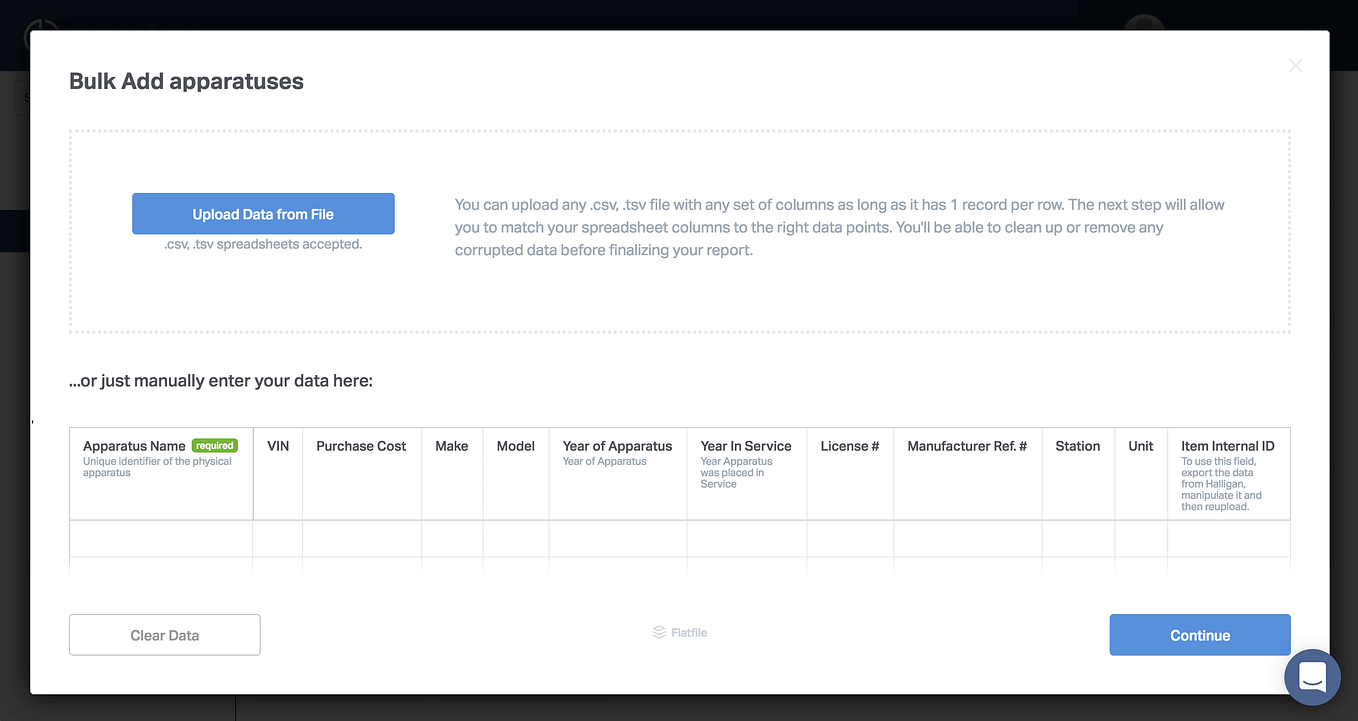The image size is (1358, 721).
Task: Select the VIN column header
Action: pyautogui.click(x=278, y=446)
